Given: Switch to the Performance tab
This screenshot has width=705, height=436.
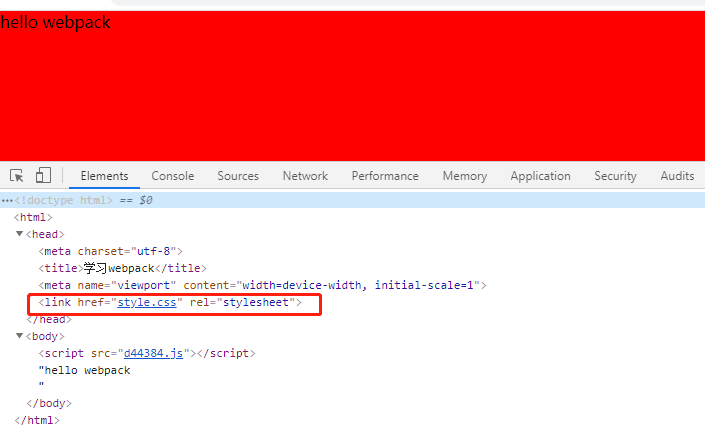Looking at the screenshot, I should click(x=385, y=176).
